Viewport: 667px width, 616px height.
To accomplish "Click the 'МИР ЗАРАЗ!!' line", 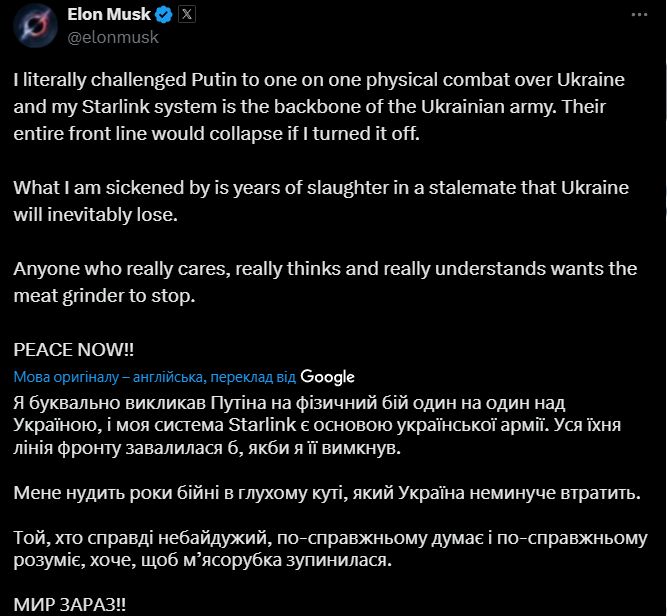I will [x=70, y=604].
